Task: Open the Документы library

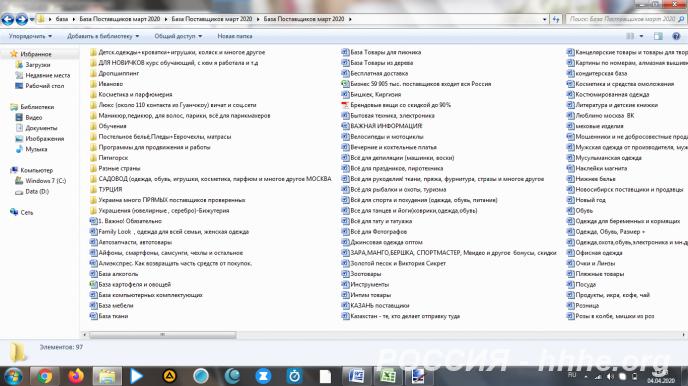Action: (41, 128)
